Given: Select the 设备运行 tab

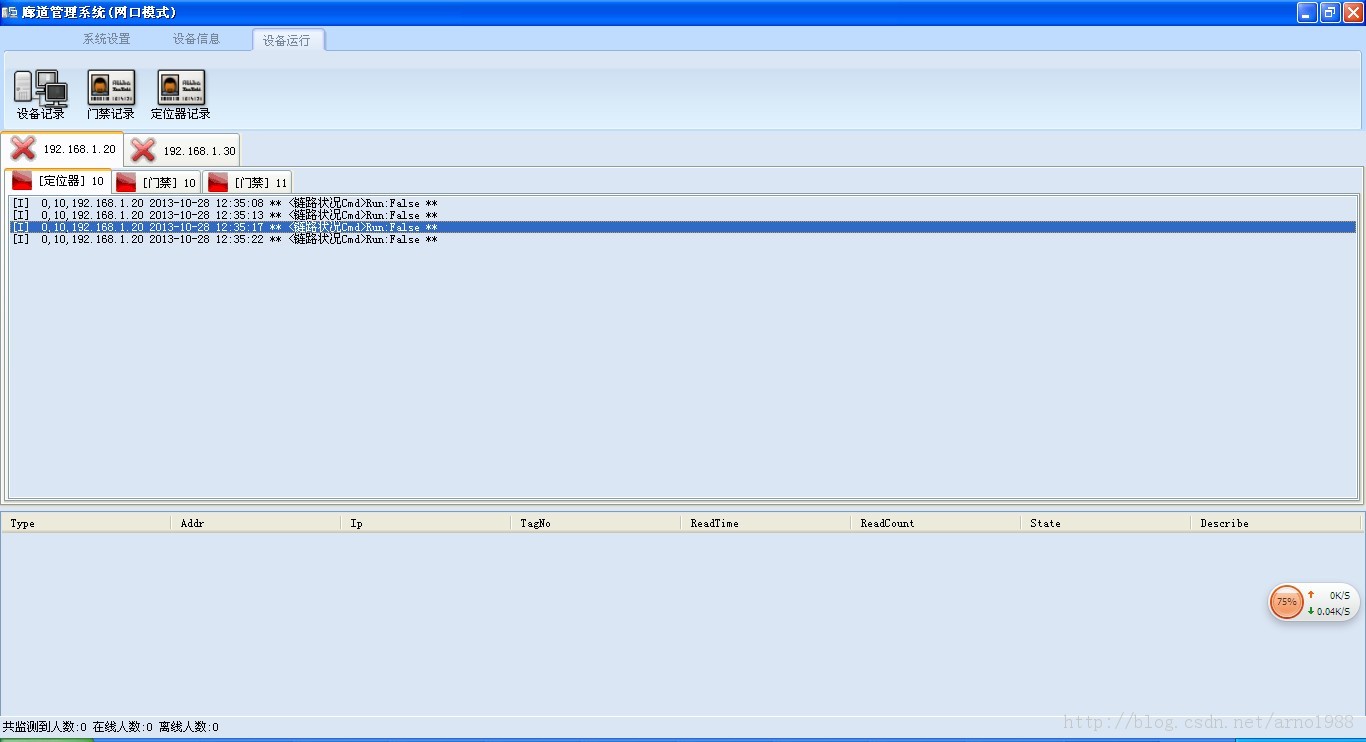Looking at the screenshot, I should point(288,40).
